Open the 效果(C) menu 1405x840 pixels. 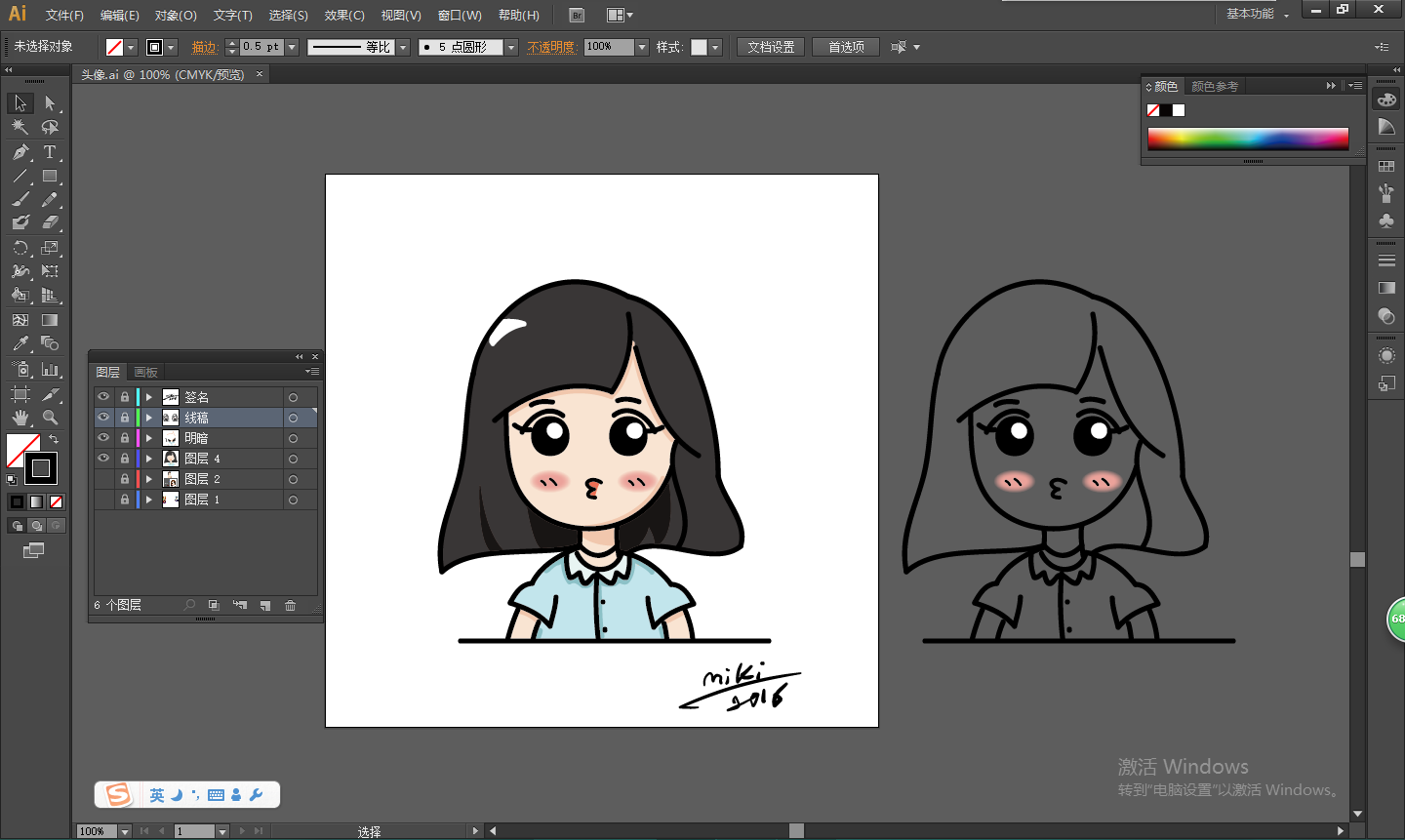tap(344, 16)
